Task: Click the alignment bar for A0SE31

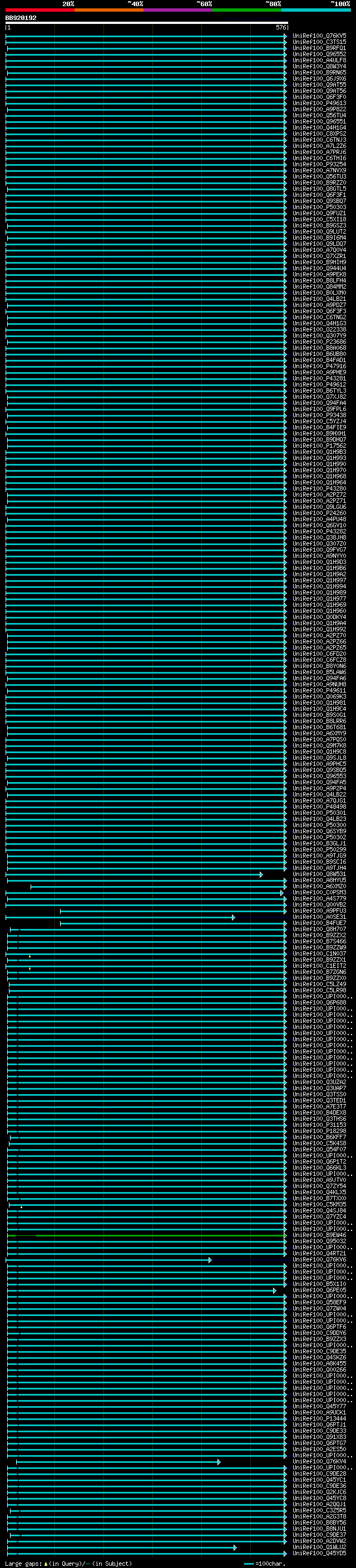Action: click(x=121, y=917)
